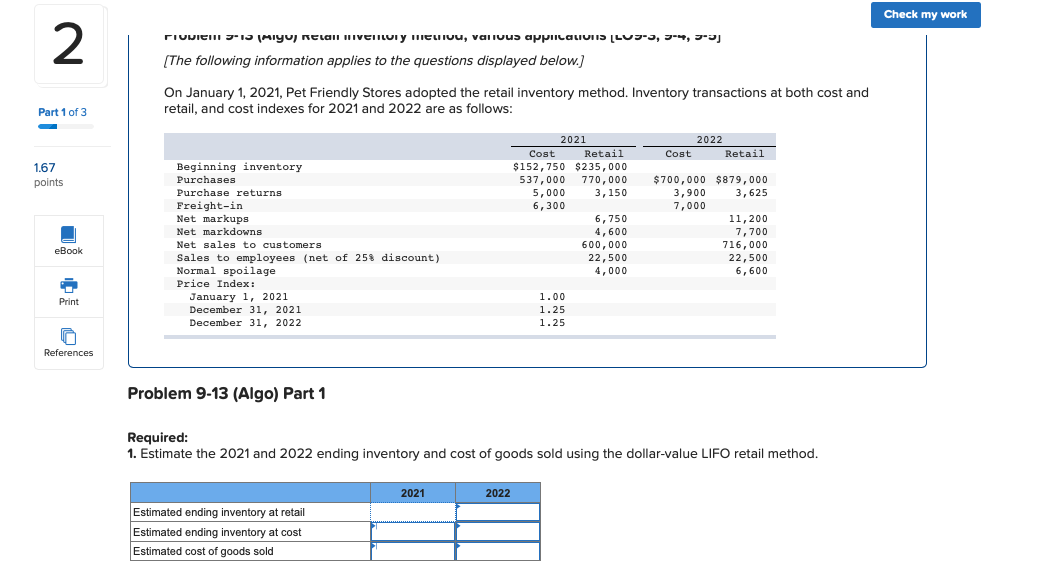The width and height of the screenshot is (1038, 586).
Task: Click the 1.67 points value
Action: (44, 168)
